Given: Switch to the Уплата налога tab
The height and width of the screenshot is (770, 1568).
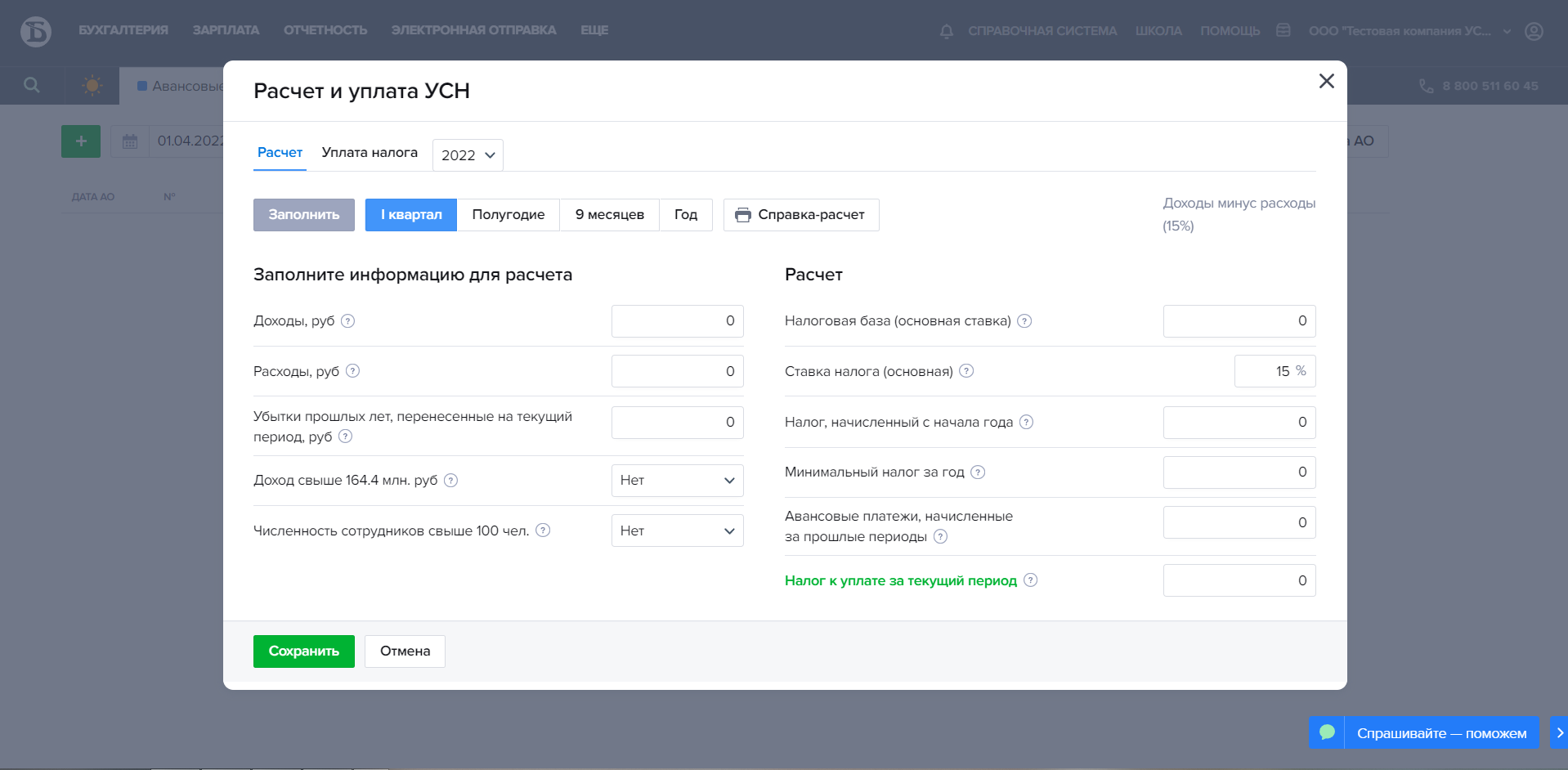Looking at the screenshot, I should (370, 153).
